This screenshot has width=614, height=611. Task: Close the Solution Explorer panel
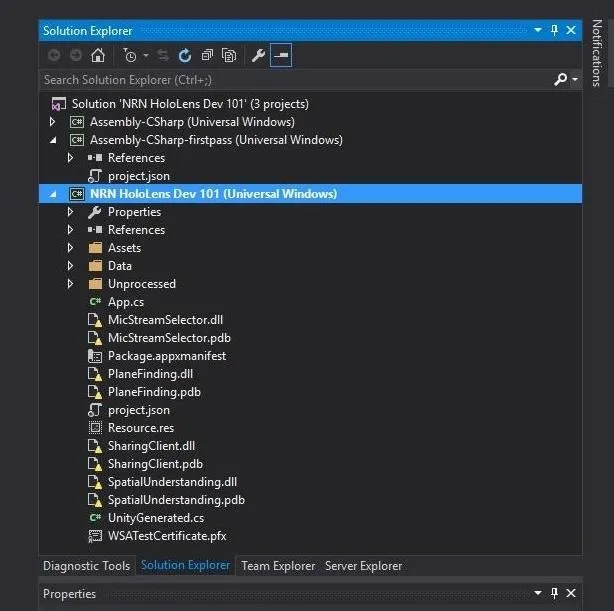(571, 30)
